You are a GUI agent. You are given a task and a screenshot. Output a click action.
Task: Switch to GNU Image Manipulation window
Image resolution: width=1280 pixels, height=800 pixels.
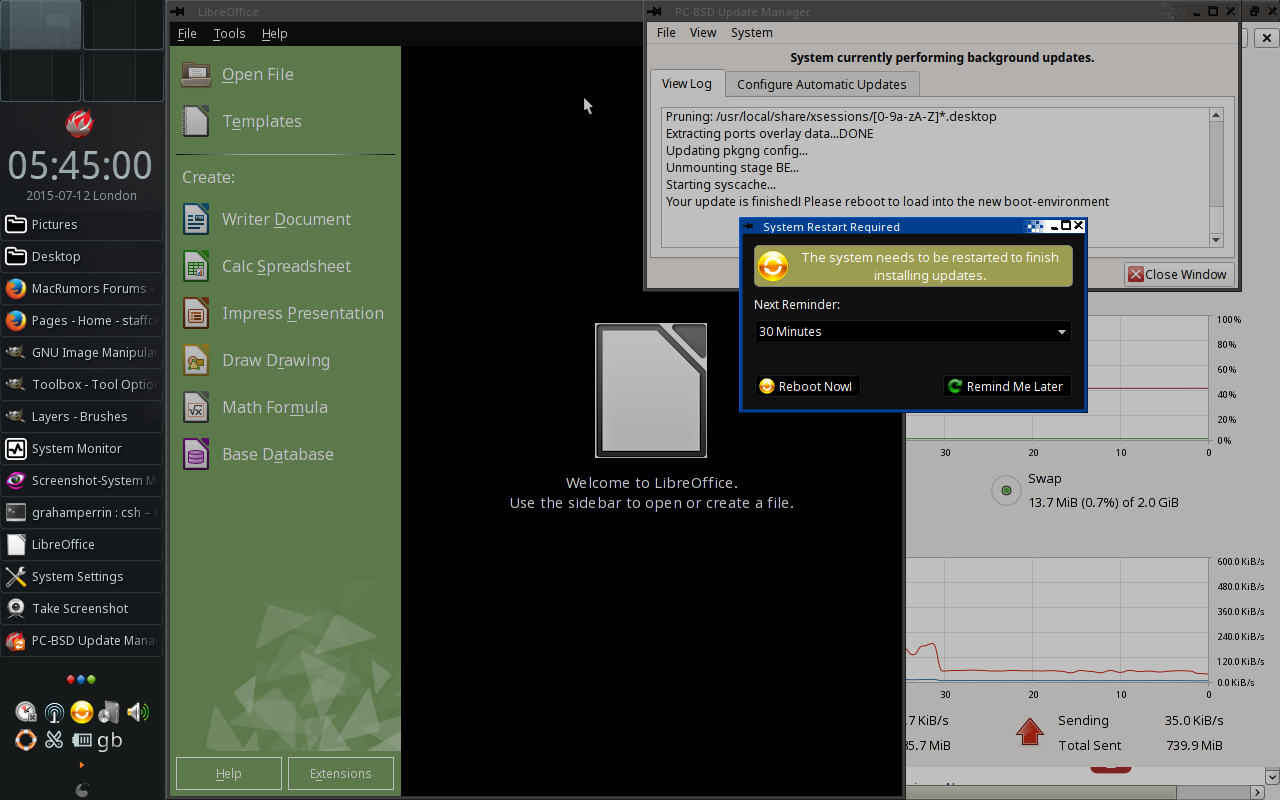[x=81, y=353]
